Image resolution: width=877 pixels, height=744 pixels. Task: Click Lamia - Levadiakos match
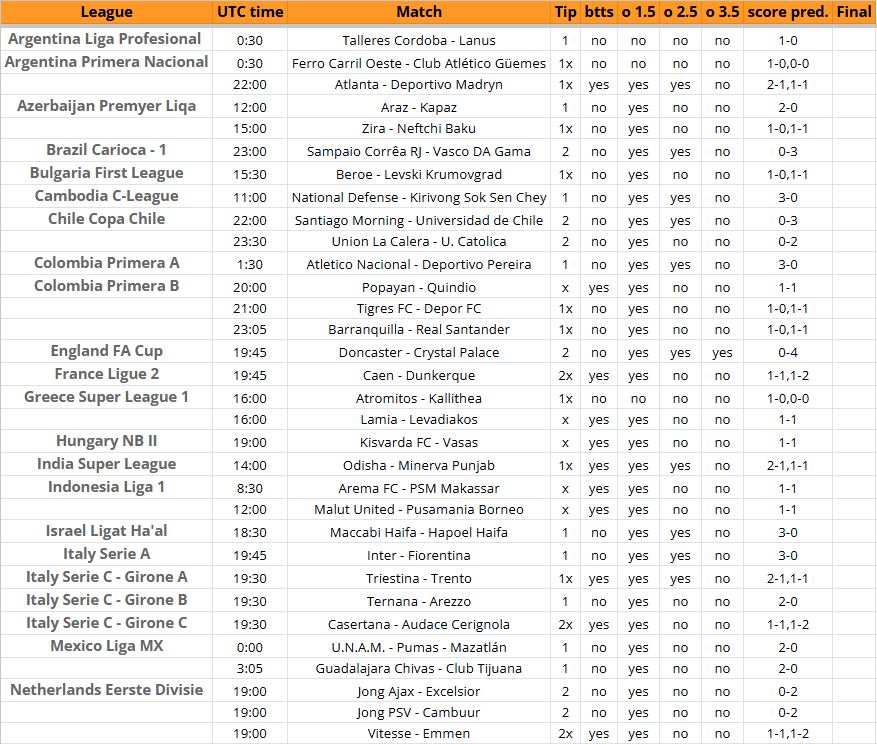[419, 420]
